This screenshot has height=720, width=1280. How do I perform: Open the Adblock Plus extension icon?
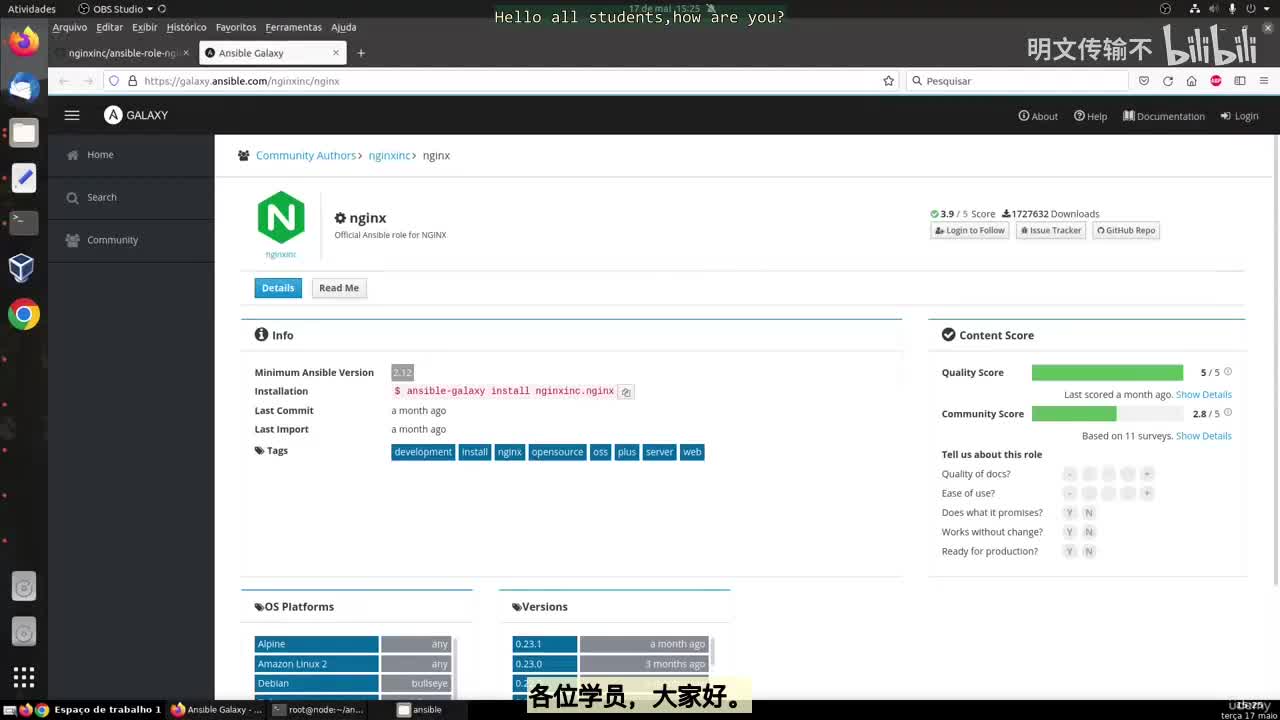pos(1216,81)
